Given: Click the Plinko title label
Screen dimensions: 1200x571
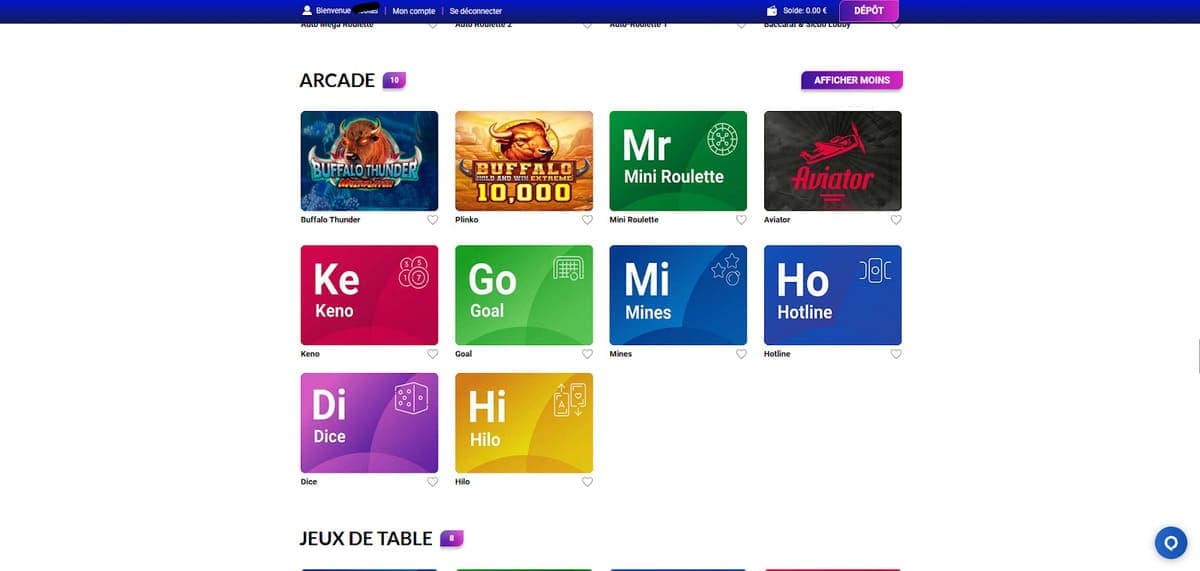Looking at the screenshot, I should [x=467, y=220].
